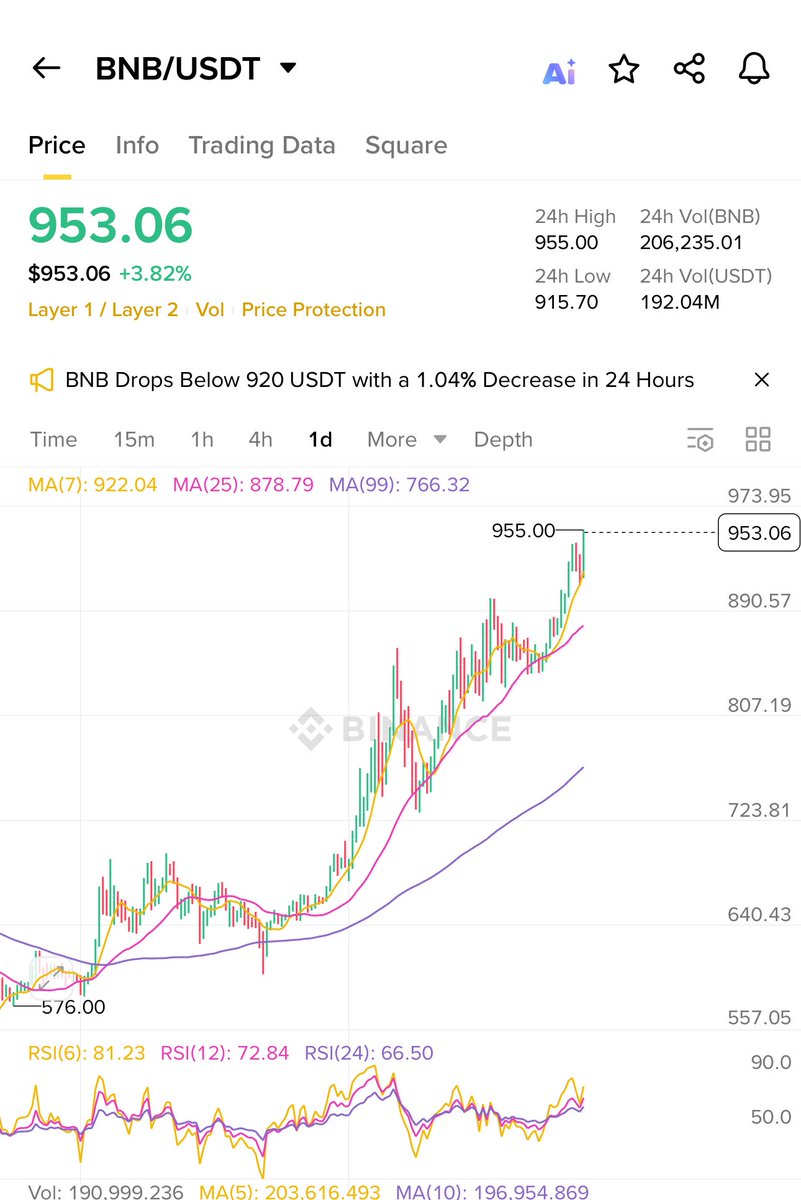Tap the 640.43 price axis label

pos(760,914)
